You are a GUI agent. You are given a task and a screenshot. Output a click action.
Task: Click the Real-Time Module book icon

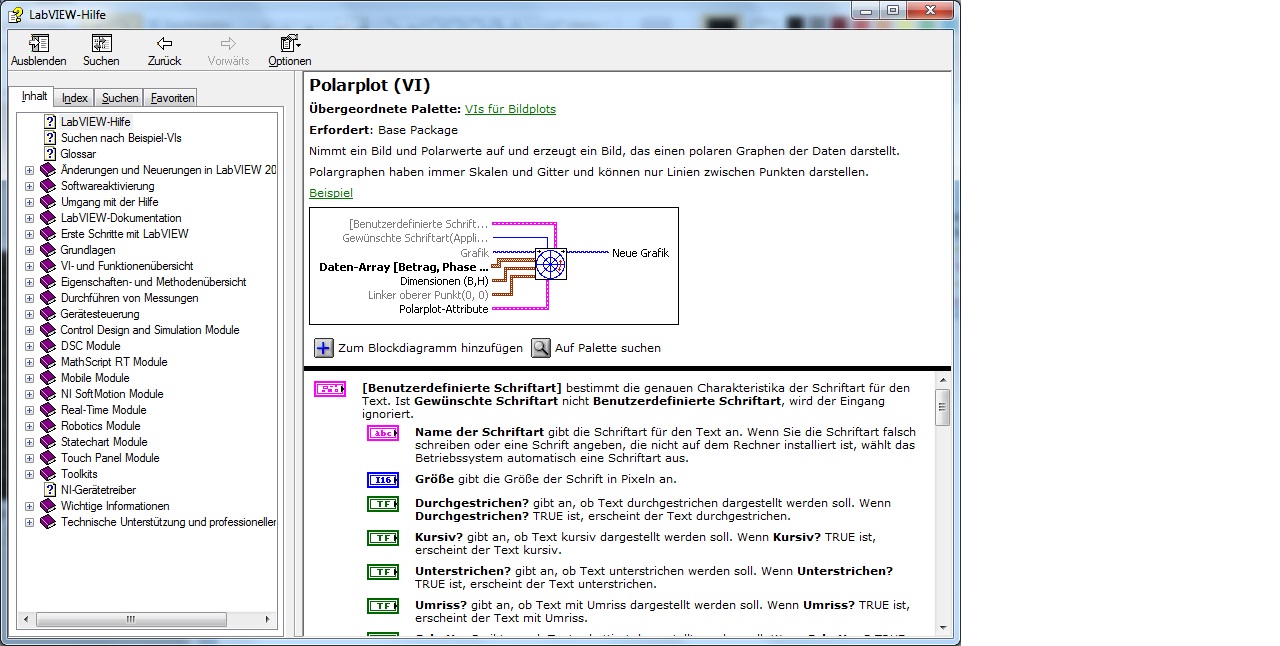coord(48,410)
